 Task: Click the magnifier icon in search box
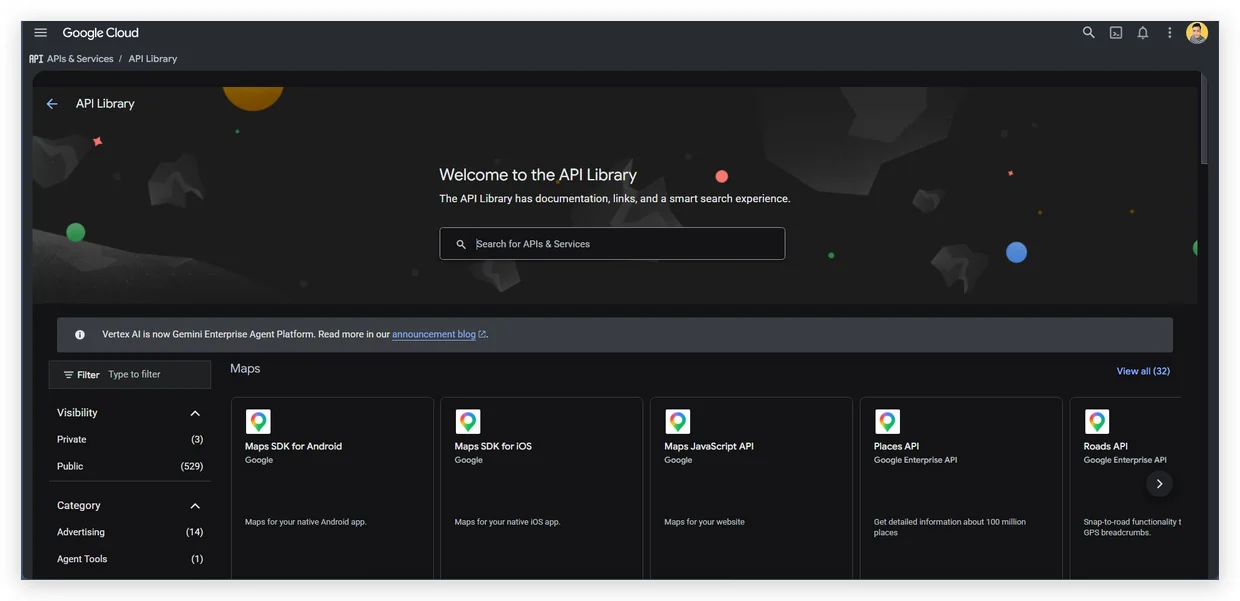coord(461,244)
